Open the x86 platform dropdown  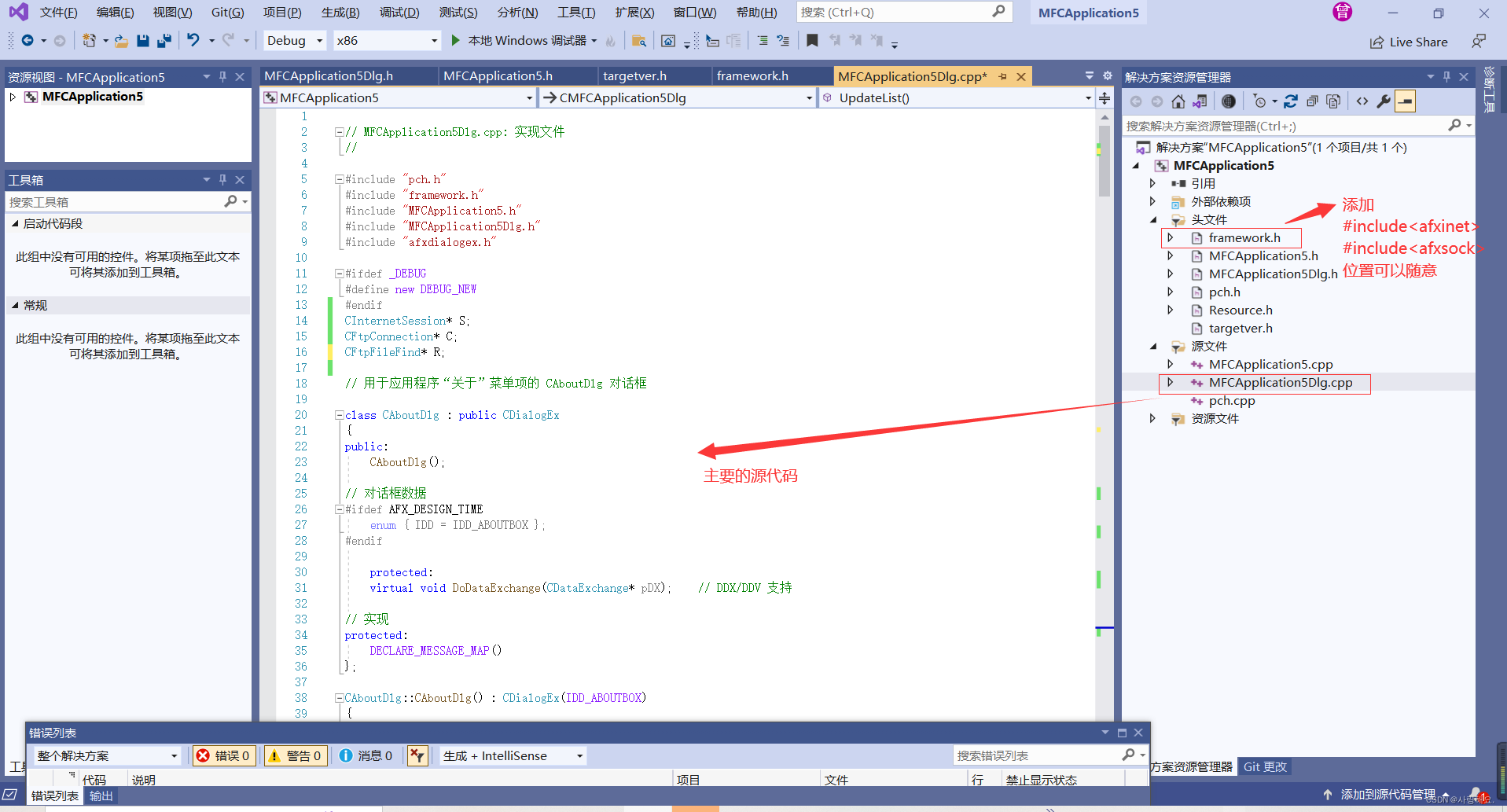pos(386,40)
